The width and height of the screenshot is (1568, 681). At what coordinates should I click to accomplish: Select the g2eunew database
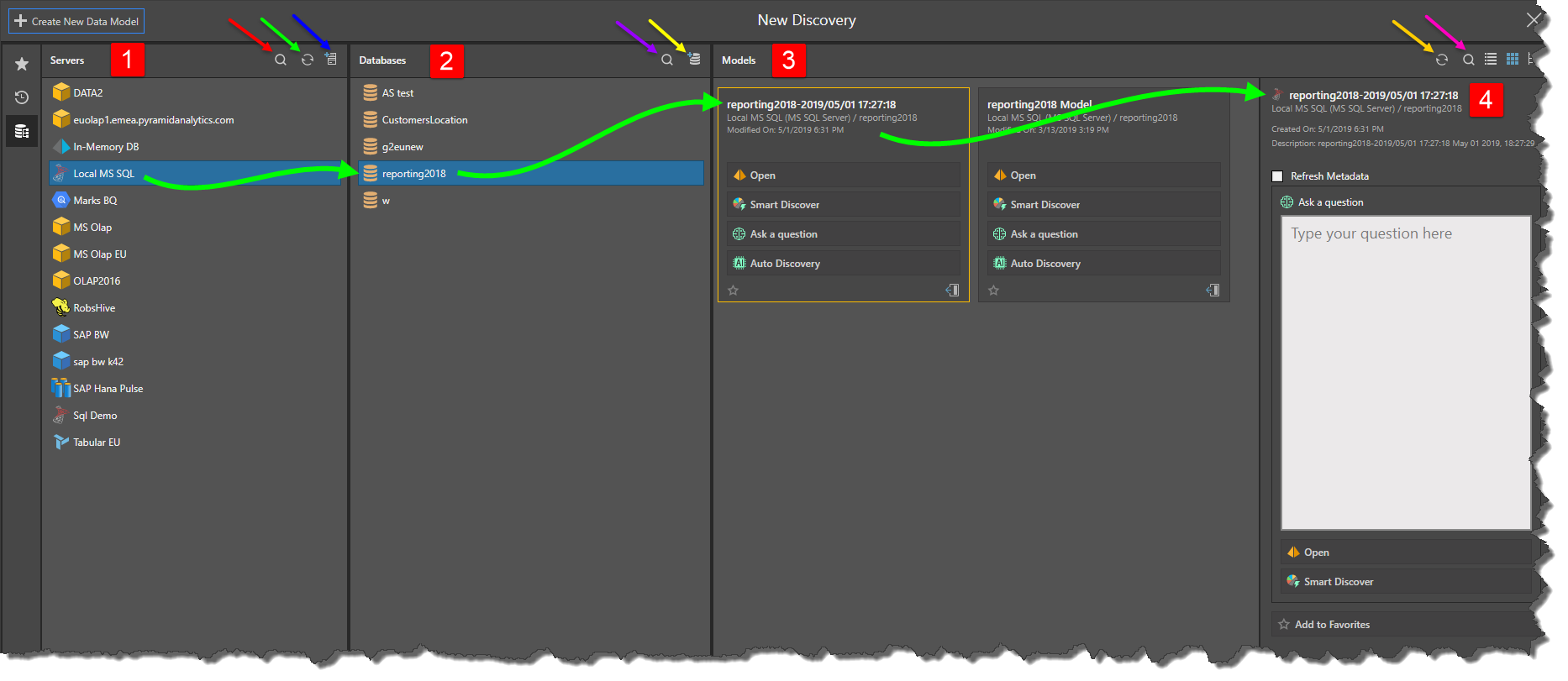pyautogui.click(x=403, y=147)
